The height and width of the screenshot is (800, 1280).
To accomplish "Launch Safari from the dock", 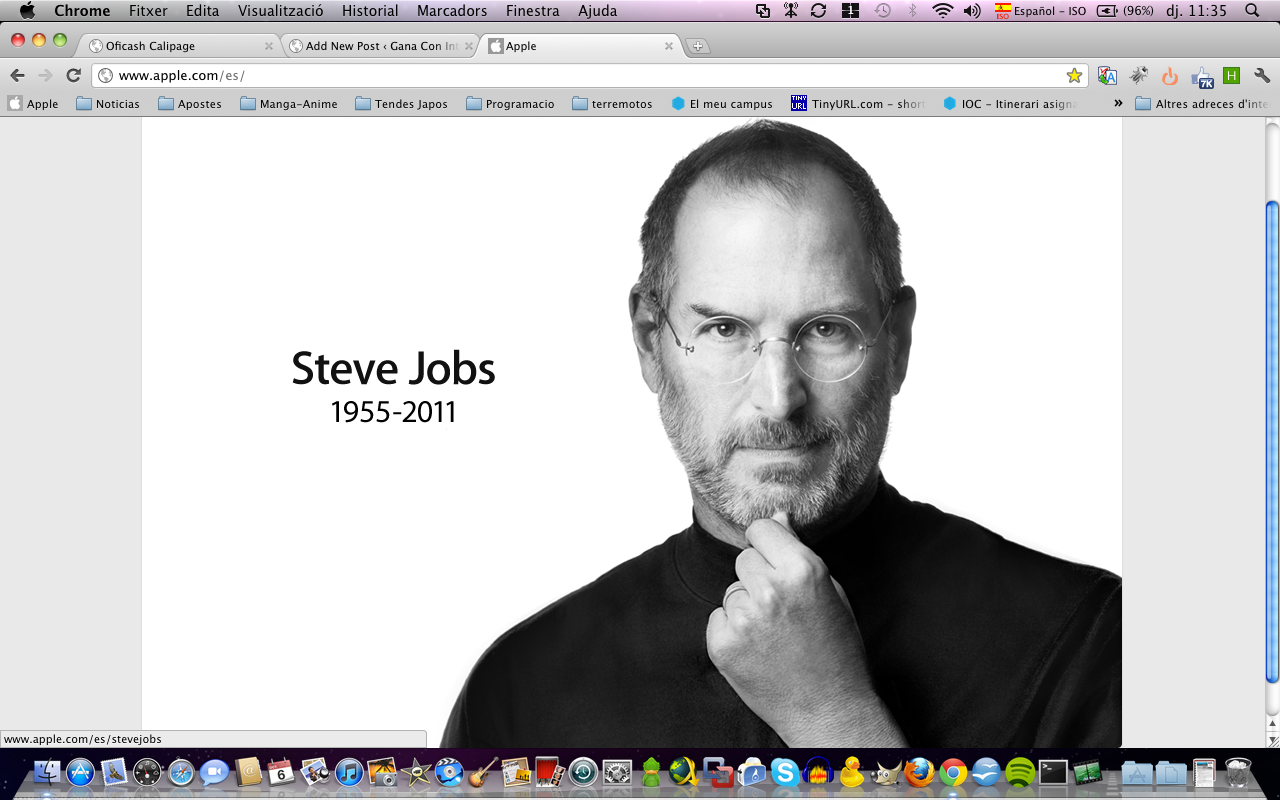I will tap(181, 772).
